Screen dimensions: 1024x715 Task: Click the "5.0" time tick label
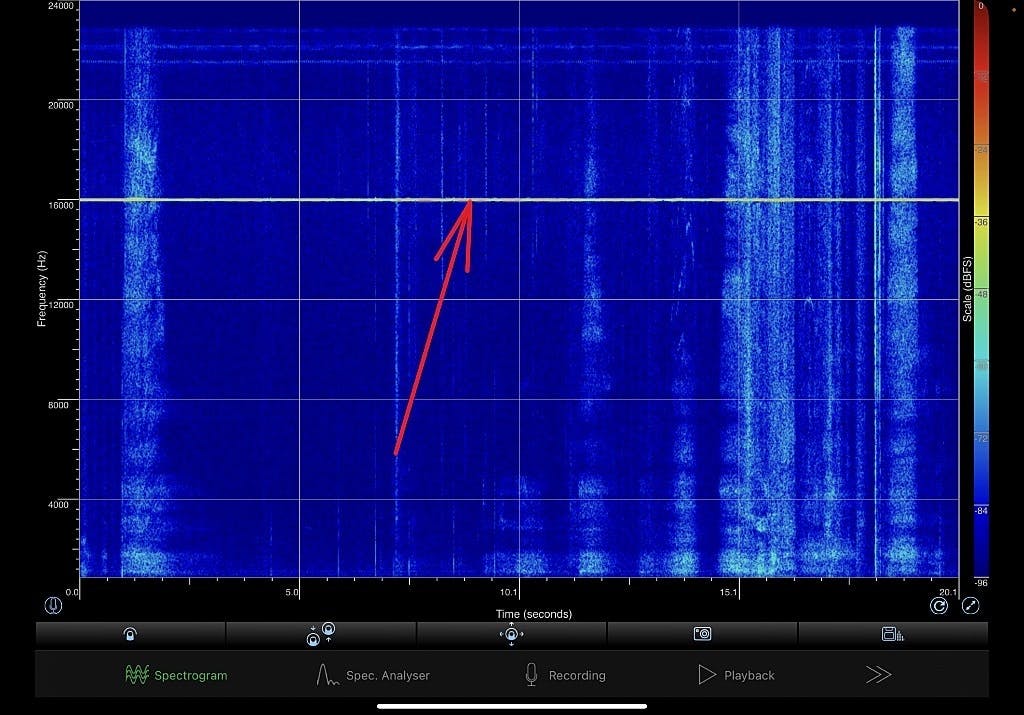click(x=292, y=593)
